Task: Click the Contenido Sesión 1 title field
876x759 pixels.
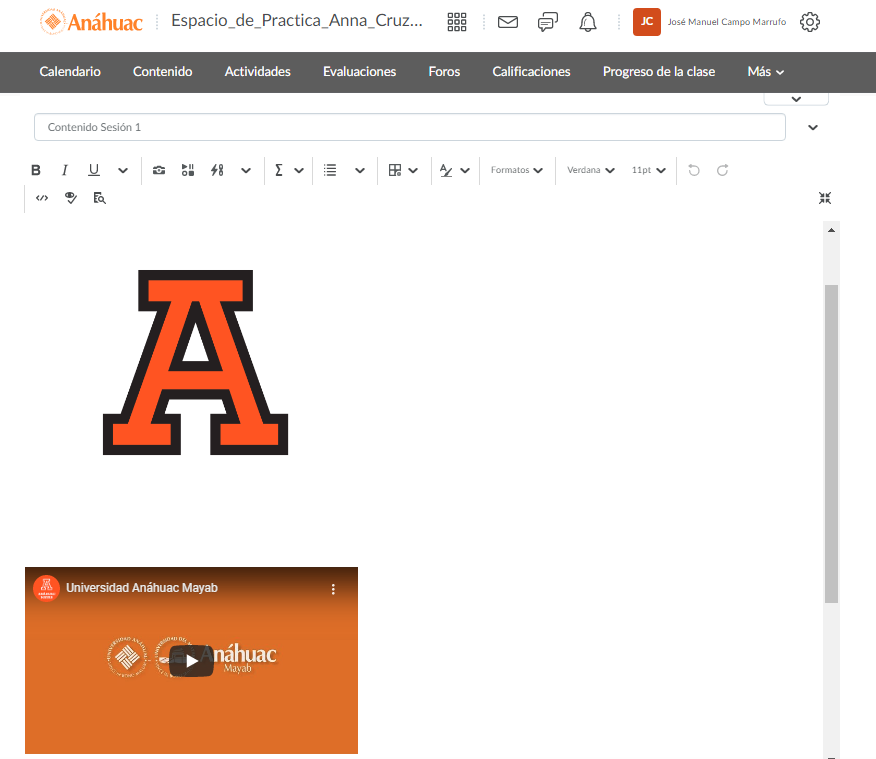Action: click(x=409, y=128)
